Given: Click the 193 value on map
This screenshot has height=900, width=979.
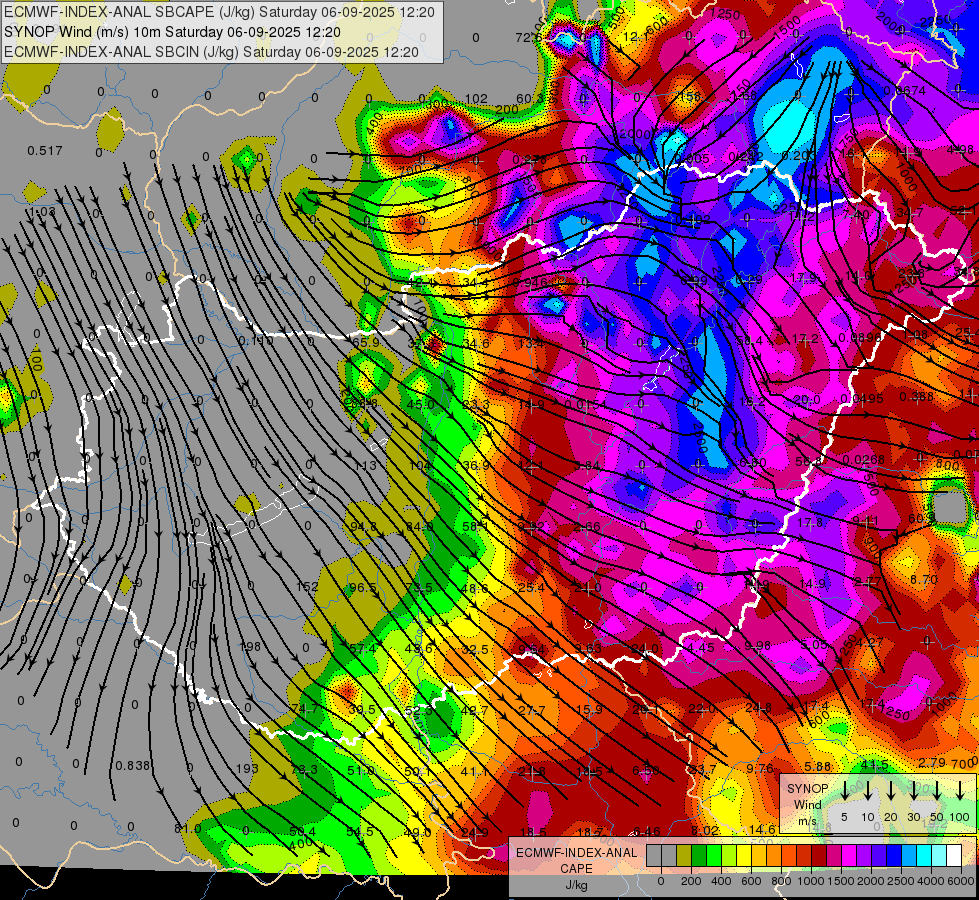Looking at the screenshot, I should tap(248, 768).
